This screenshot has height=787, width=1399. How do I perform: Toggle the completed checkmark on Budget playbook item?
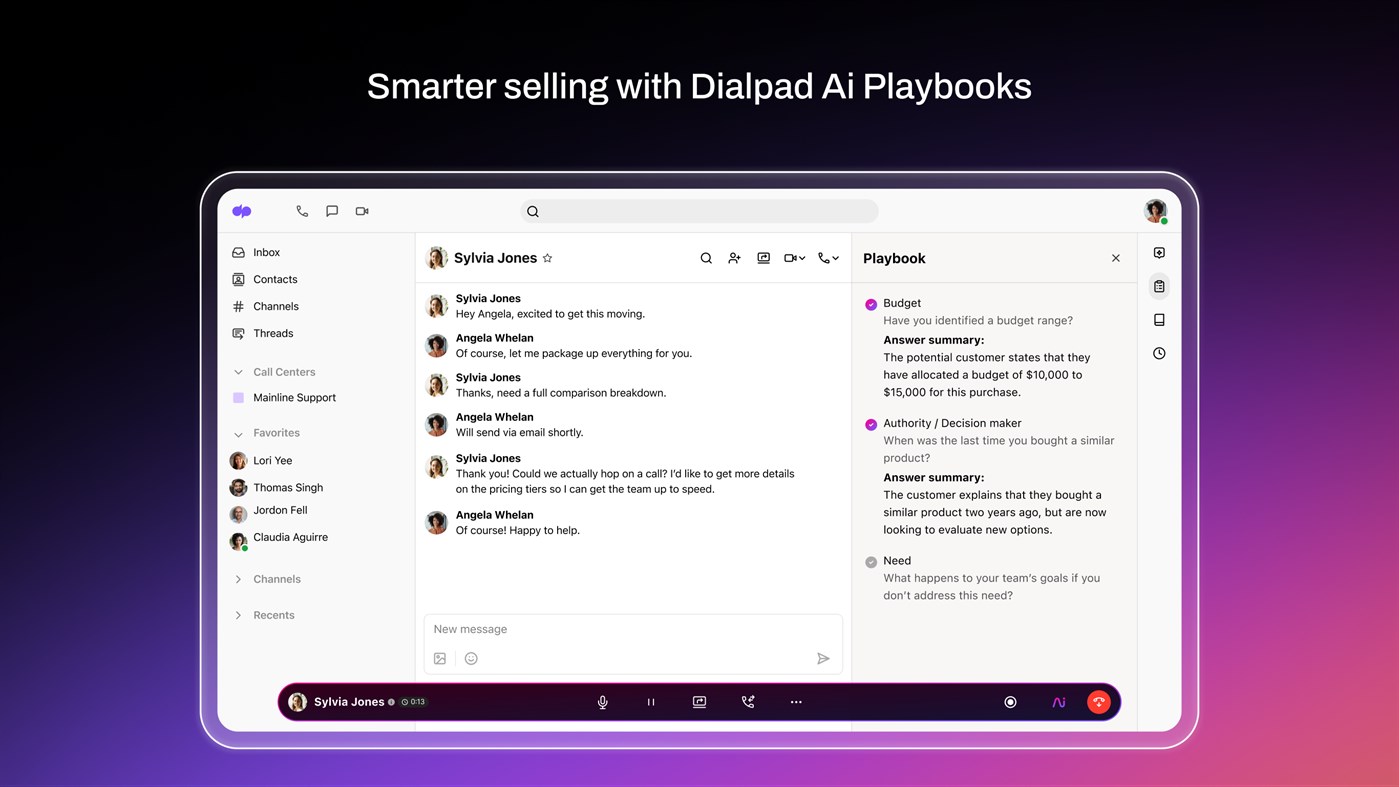(870, 303)
